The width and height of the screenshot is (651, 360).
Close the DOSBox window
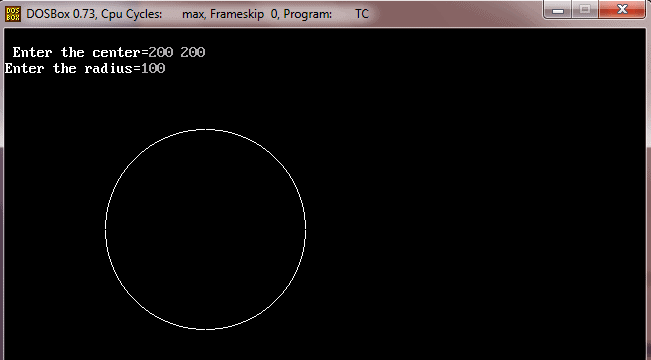622,10
